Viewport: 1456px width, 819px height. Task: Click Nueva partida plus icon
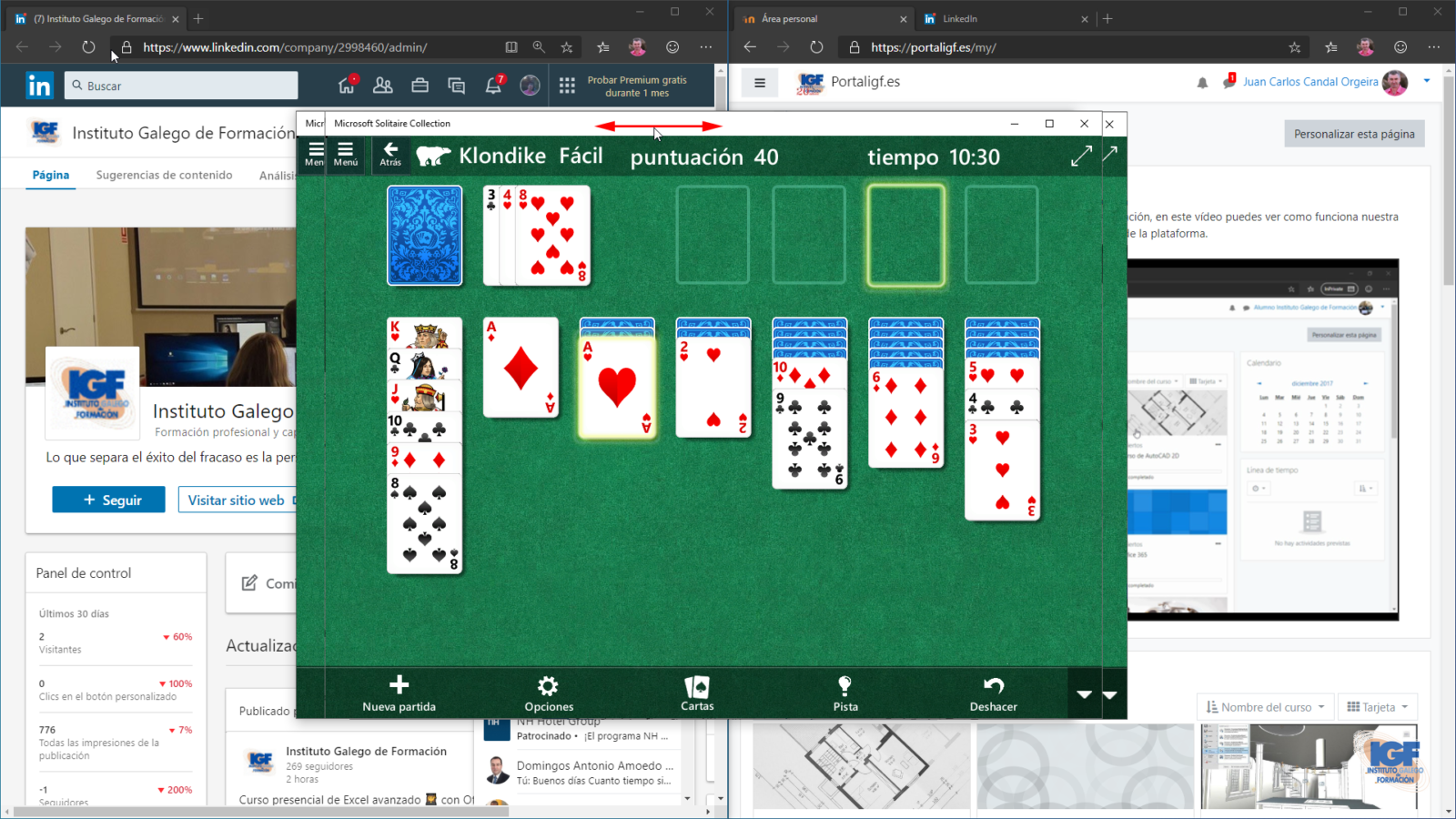pyautogui.click(x=399, y=686)
